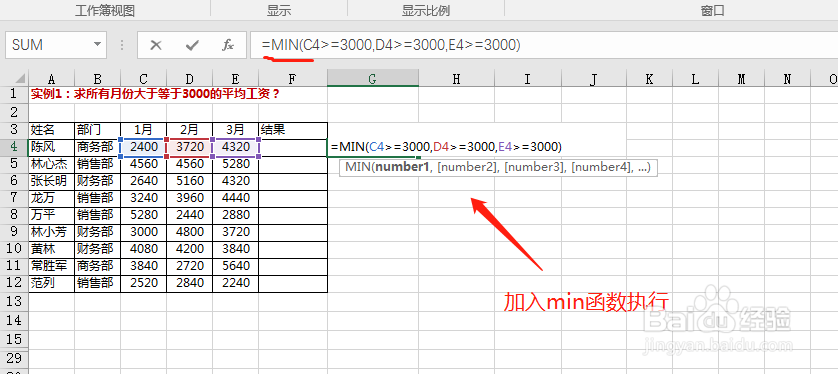Select row 1 header
838x374 pixels.
click(14, 95)
